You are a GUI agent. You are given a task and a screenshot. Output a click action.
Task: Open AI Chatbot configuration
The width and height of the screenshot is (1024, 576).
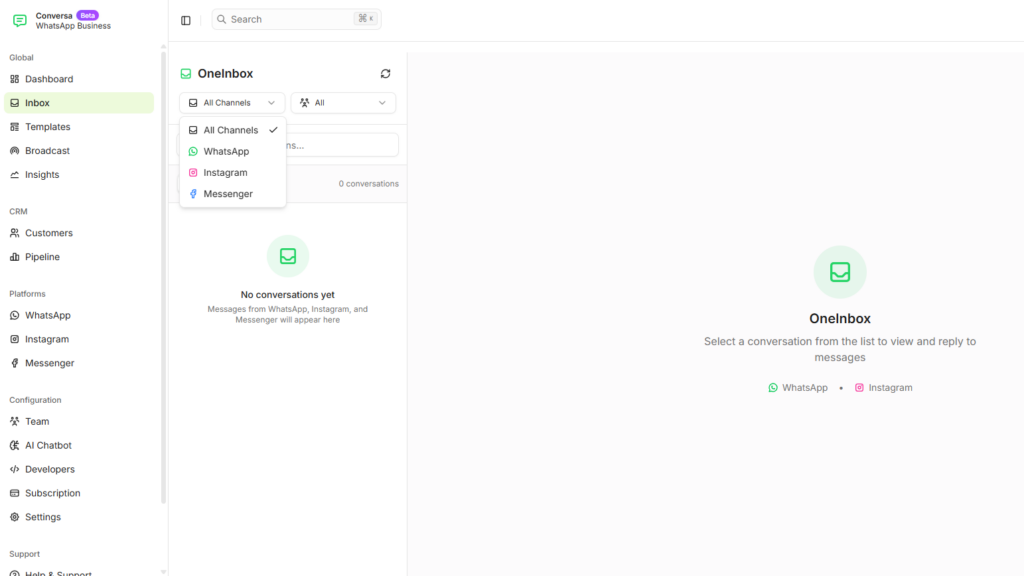point(48,446)
